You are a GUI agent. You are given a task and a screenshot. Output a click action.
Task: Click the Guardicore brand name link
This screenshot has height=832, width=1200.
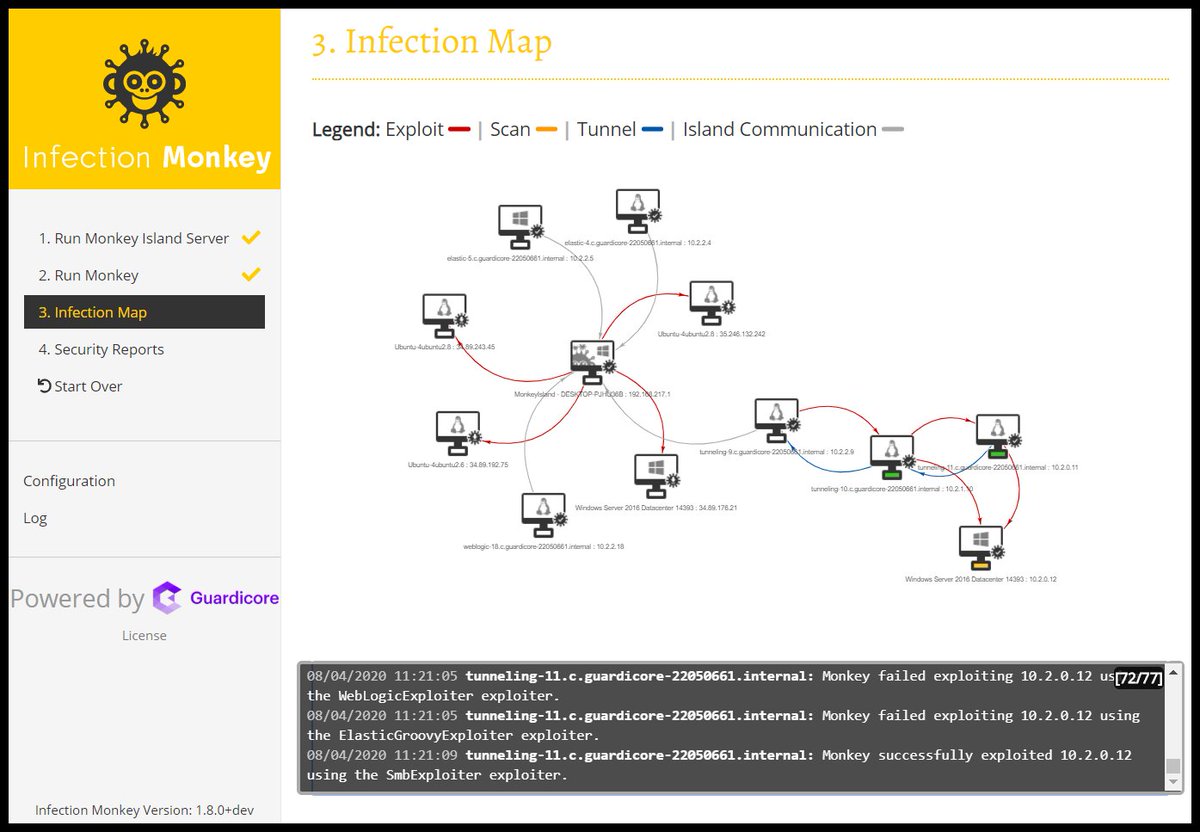click(235, 598)
